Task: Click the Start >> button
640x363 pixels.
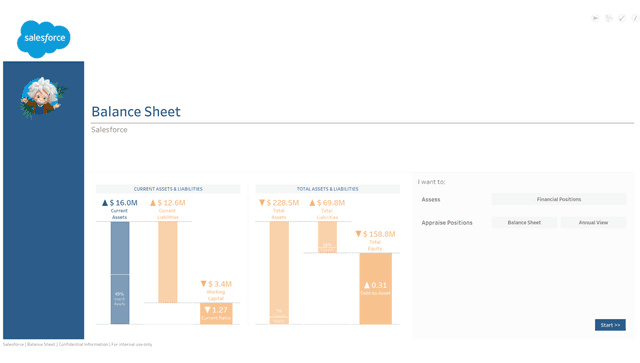Action: pyautogui.click(x=610, y=325)
